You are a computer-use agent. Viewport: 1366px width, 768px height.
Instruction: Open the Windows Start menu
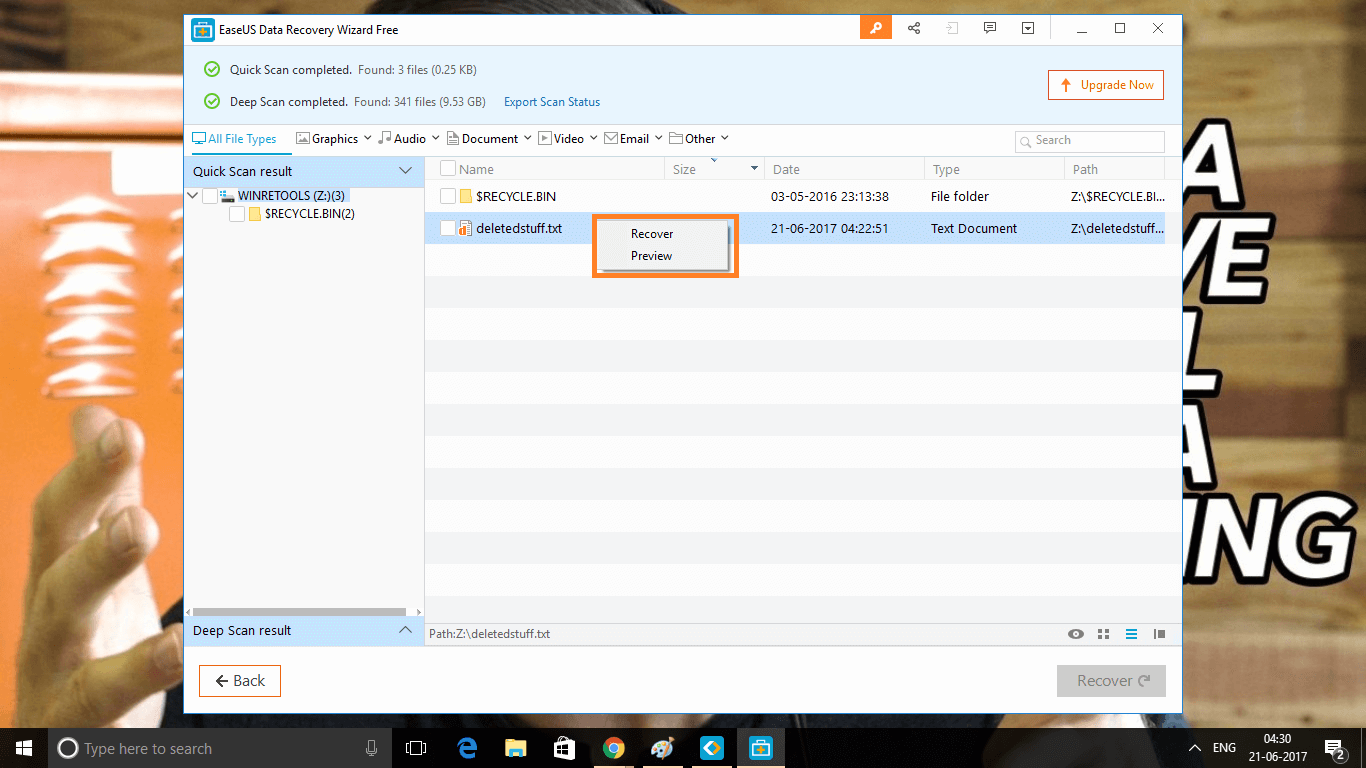coord(24,748)
